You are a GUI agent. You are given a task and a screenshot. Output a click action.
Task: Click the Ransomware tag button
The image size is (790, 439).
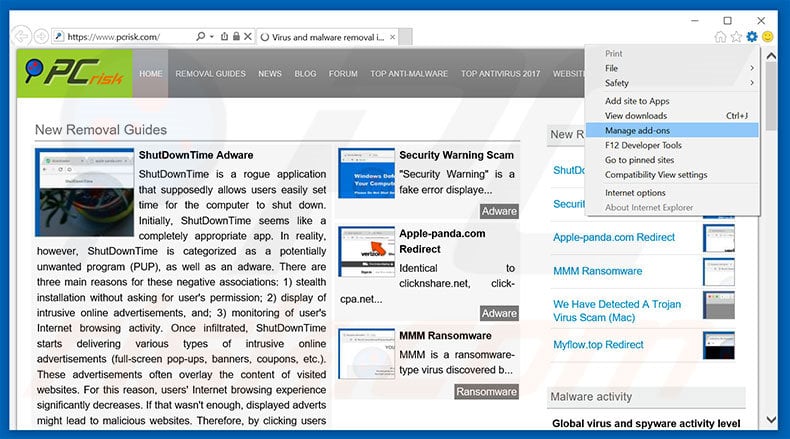pyautogui.click(x=486, y=392)
